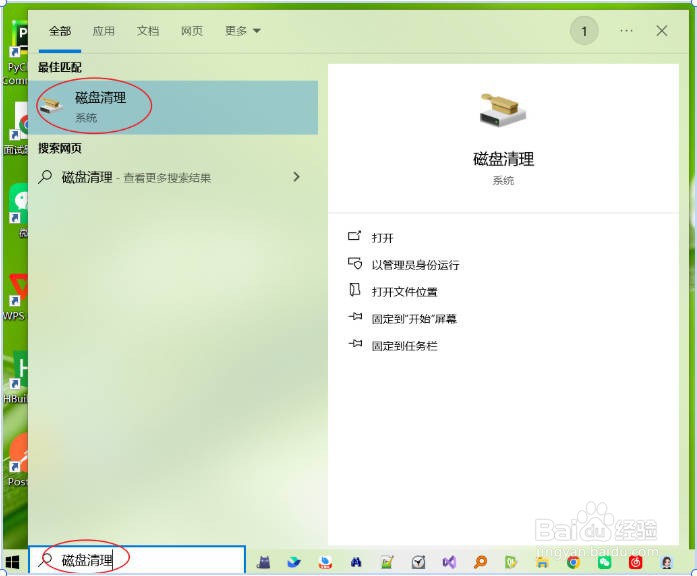697x576 pixels.
Task: Click the Disk Cleanup icon in best match
Action: point(51,105)
